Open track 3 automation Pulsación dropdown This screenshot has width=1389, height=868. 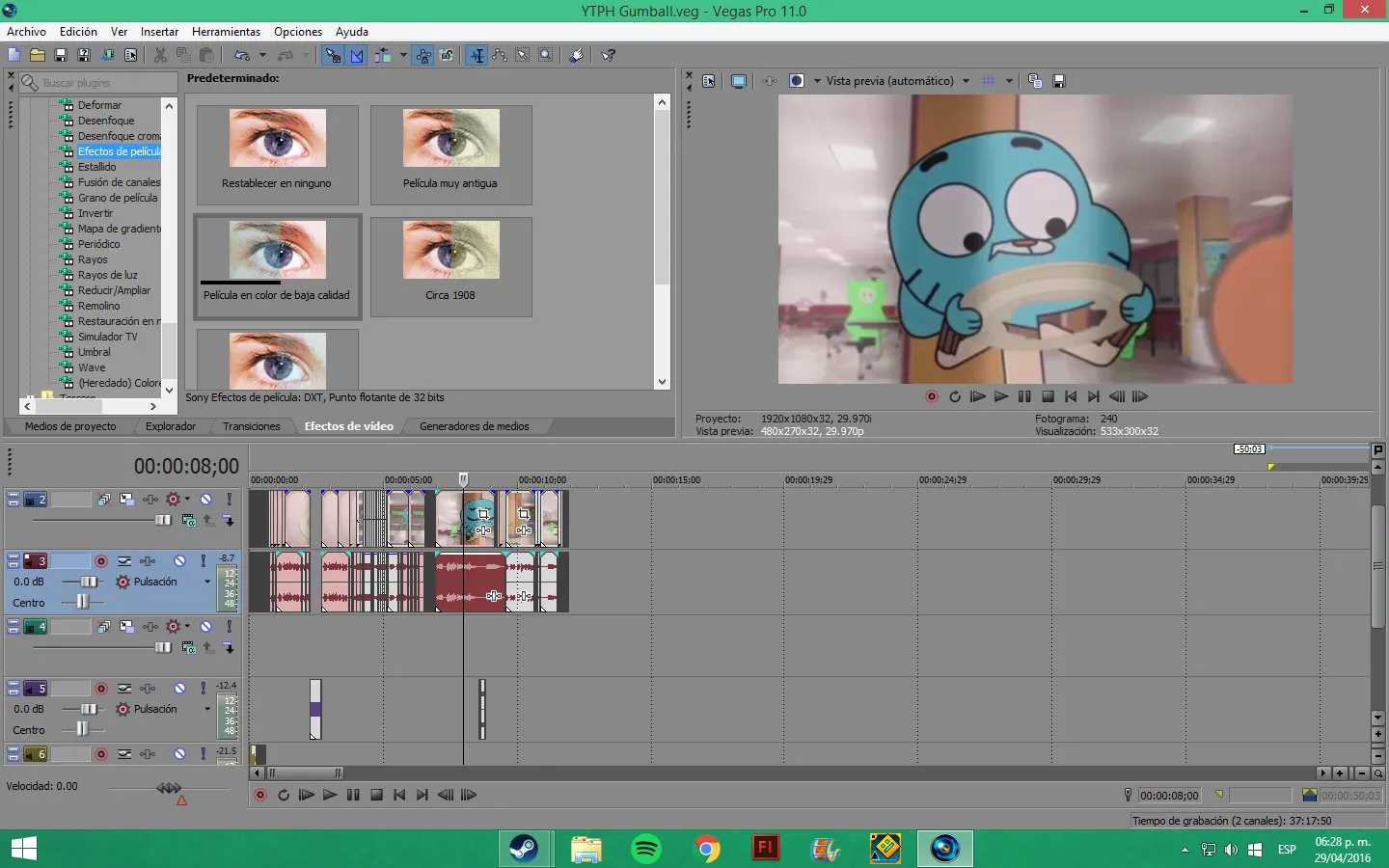click(x=207, y=582)
